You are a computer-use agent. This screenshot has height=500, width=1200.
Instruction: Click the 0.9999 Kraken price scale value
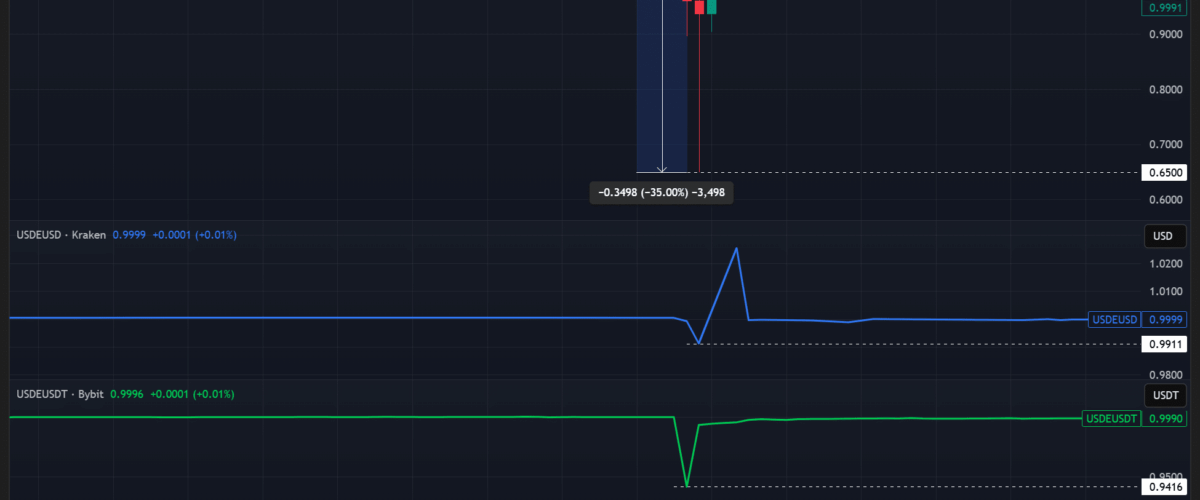pyautogui.click(x=1167, y=320)
